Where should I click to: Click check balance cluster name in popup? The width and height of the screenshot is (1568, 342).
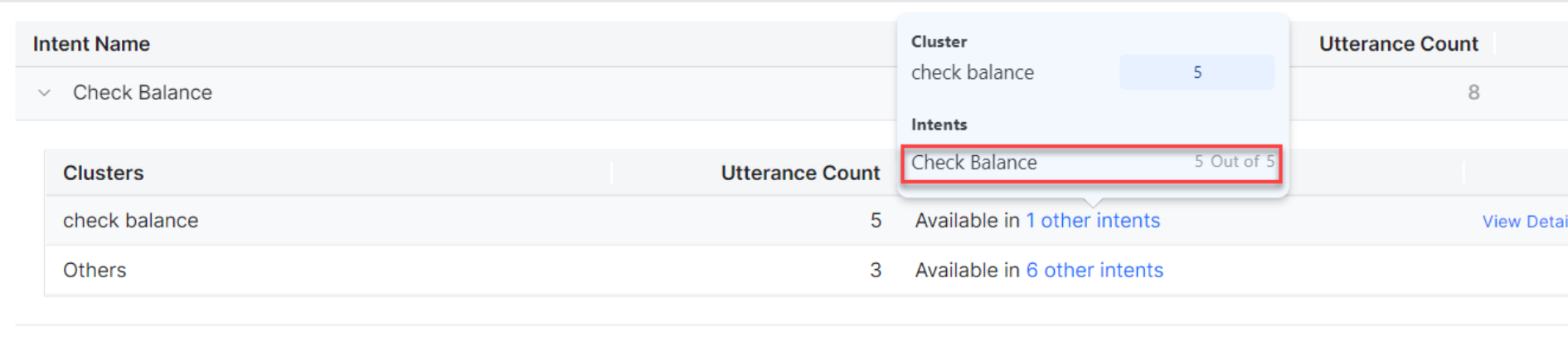click(973, 73)
